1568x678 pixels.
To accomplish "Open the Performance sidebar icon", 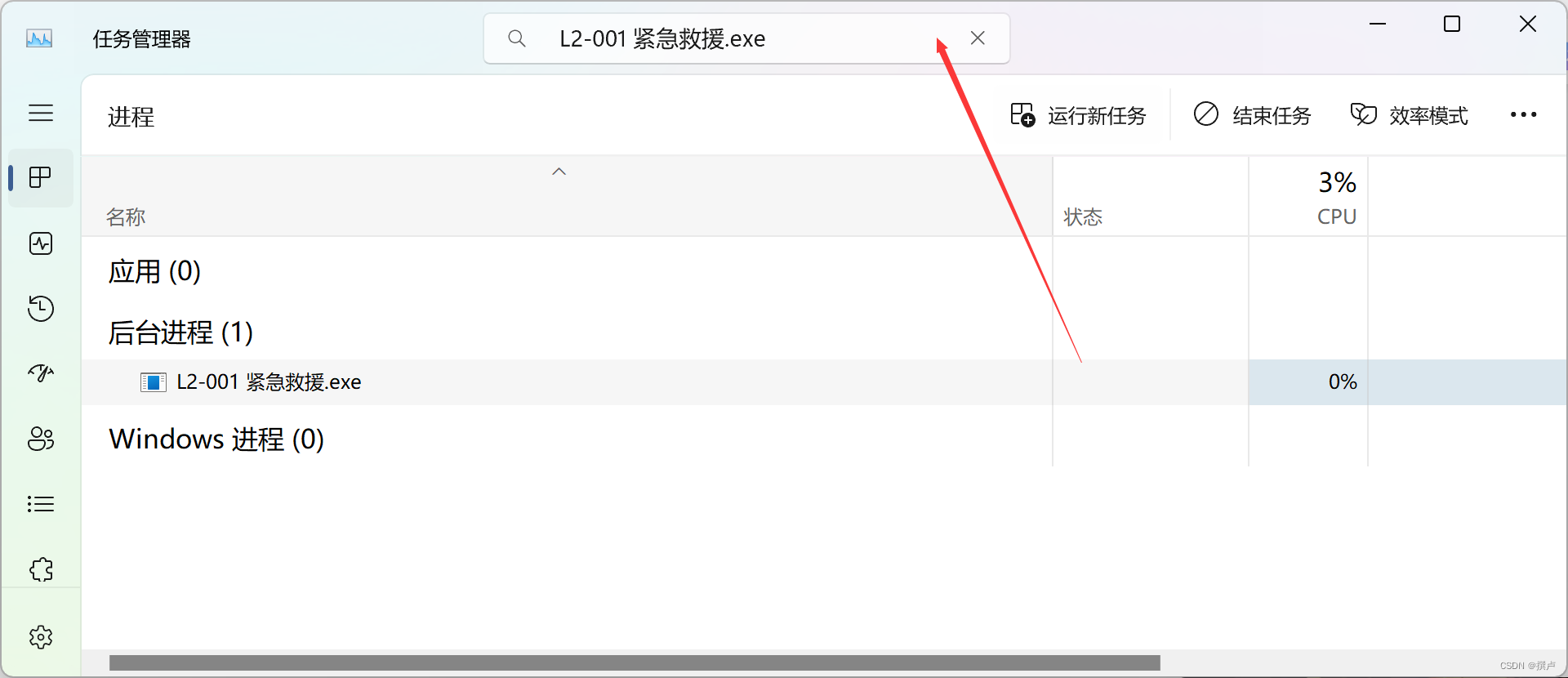I will (x=40, y=243).
